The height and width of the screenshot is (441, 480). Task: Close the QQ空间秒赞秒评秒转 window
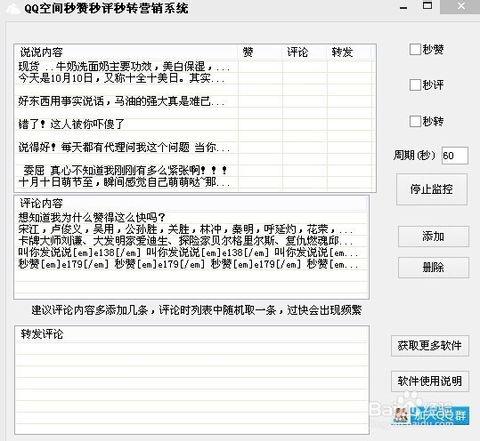coord(461,6)
